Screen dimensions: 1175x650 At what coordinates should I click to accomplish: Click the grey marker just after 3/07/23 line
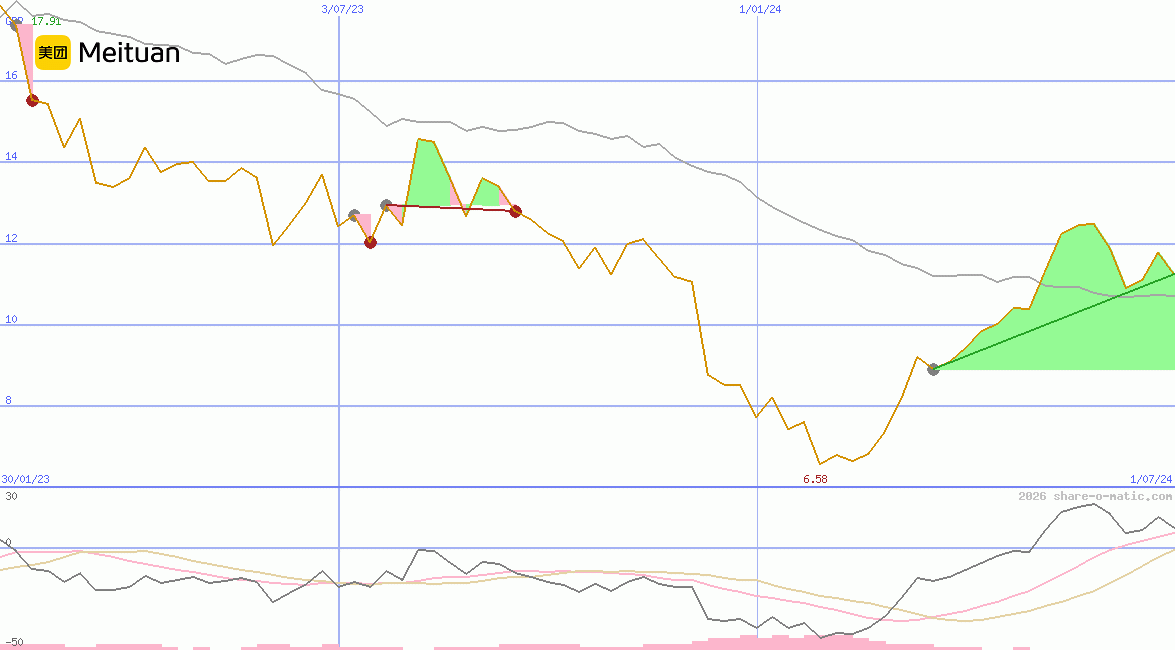354,215
